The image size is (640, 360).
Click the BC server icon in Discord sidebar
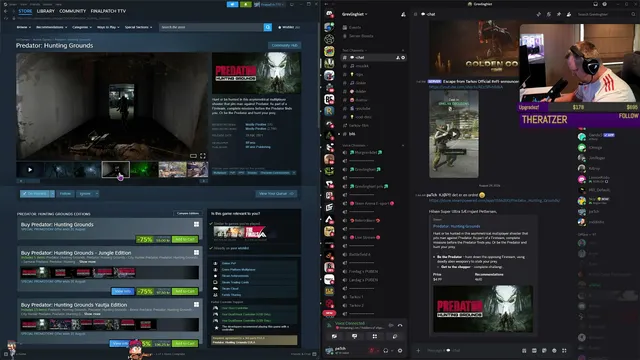point(329,99)
